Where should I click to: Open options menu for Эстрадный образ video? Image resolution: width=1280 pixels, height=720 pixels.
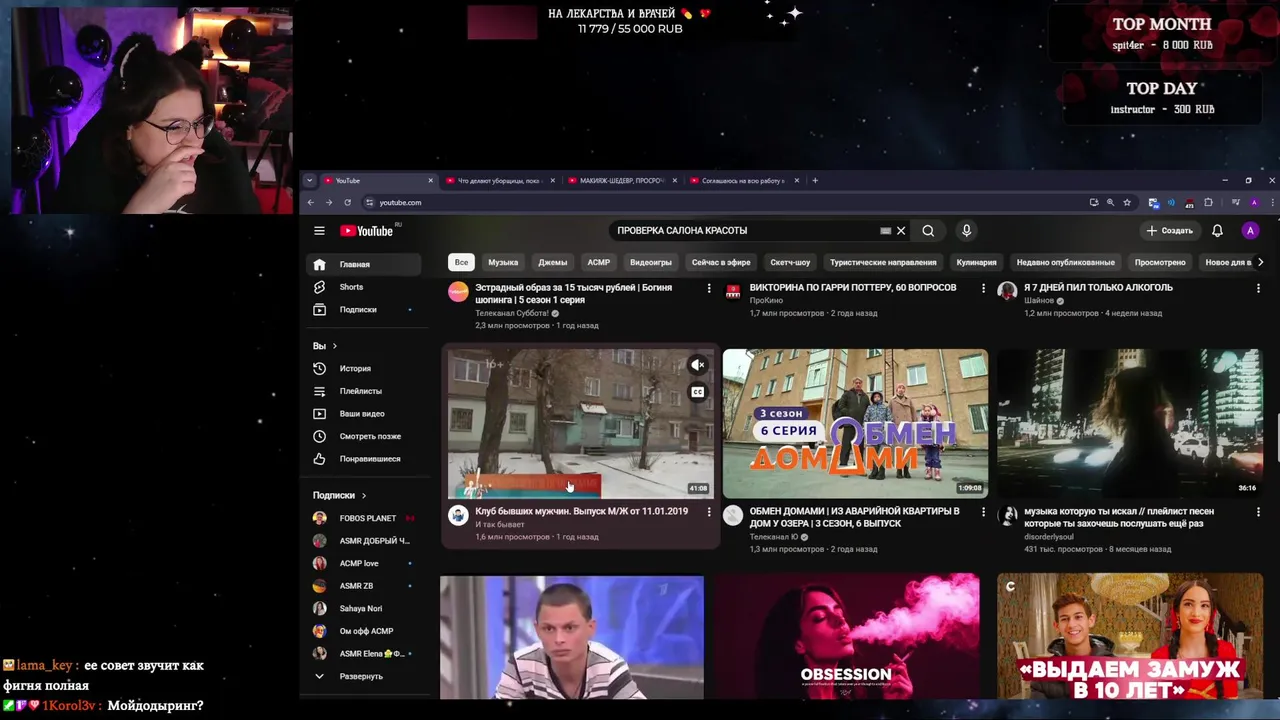pos(709,288)
